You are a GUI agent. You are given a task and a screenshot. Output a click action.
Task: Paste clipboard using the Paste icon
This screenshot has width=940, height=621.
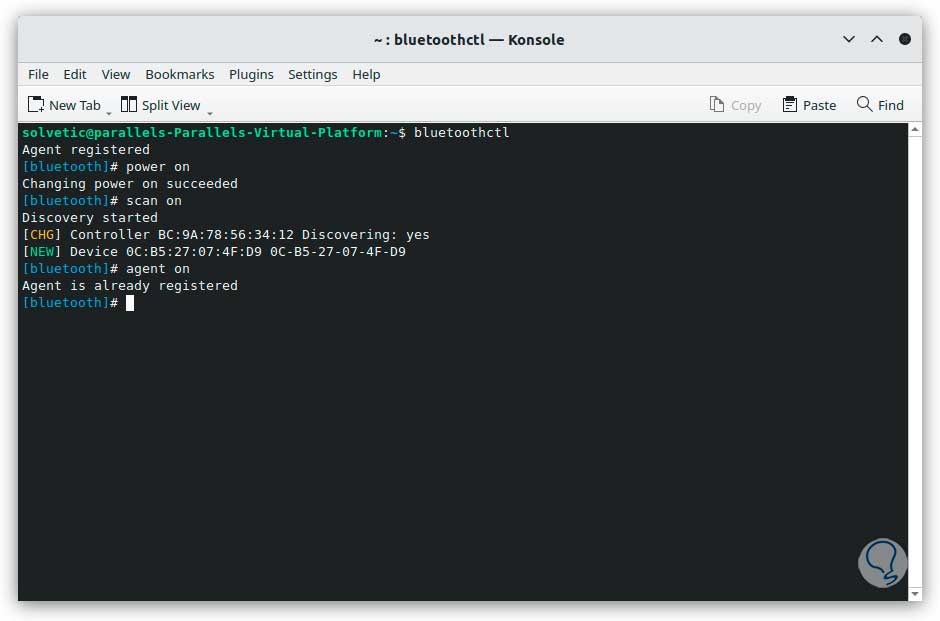pos(790,105)
